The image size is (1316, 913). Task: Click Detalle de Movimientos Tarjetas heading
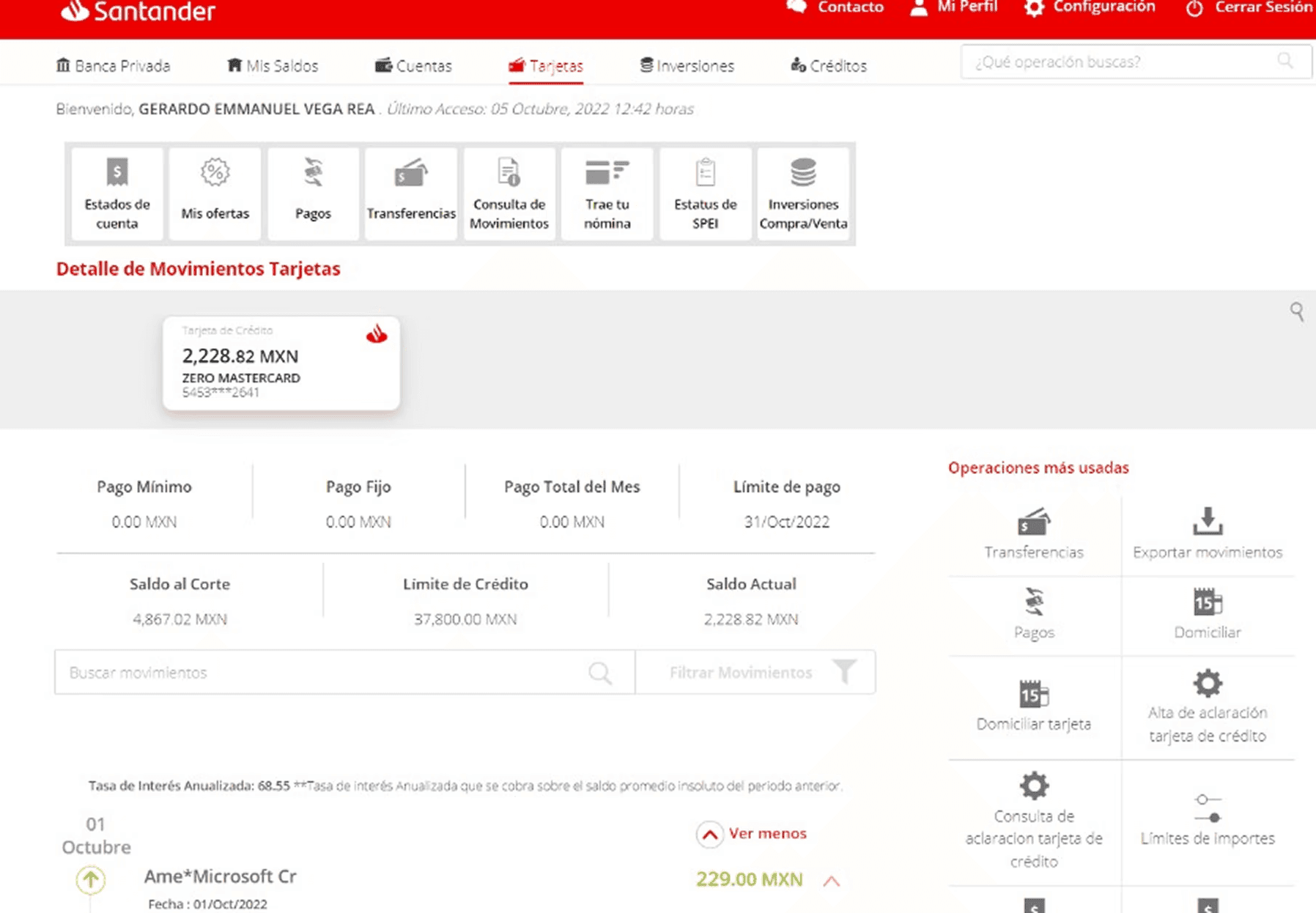point(198,269)
